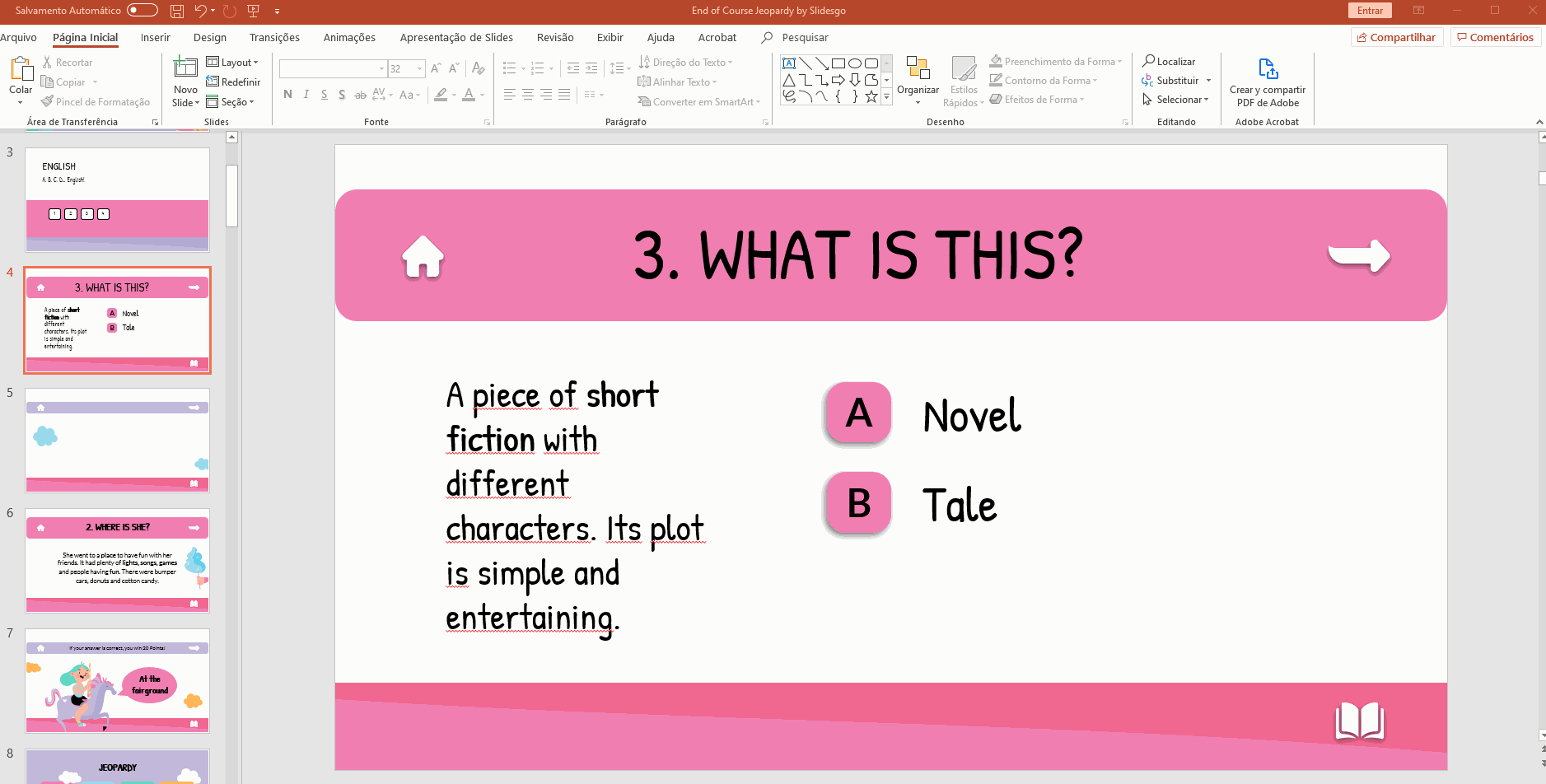Toggle Salvamento Automático switch
The width and height of the screenshot is (1546, 784).
click(142, 11)
